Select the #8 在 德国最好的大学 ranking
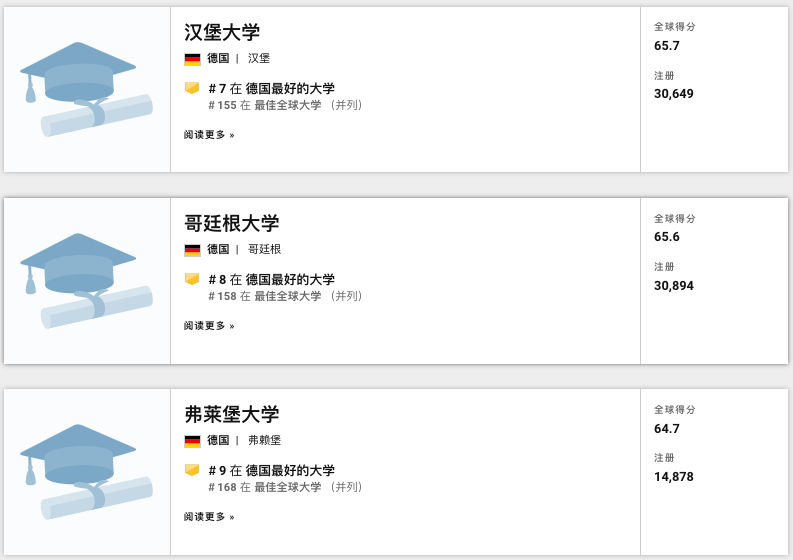The height and width of the screenshot is (560, 793). (x=271, y=279)
